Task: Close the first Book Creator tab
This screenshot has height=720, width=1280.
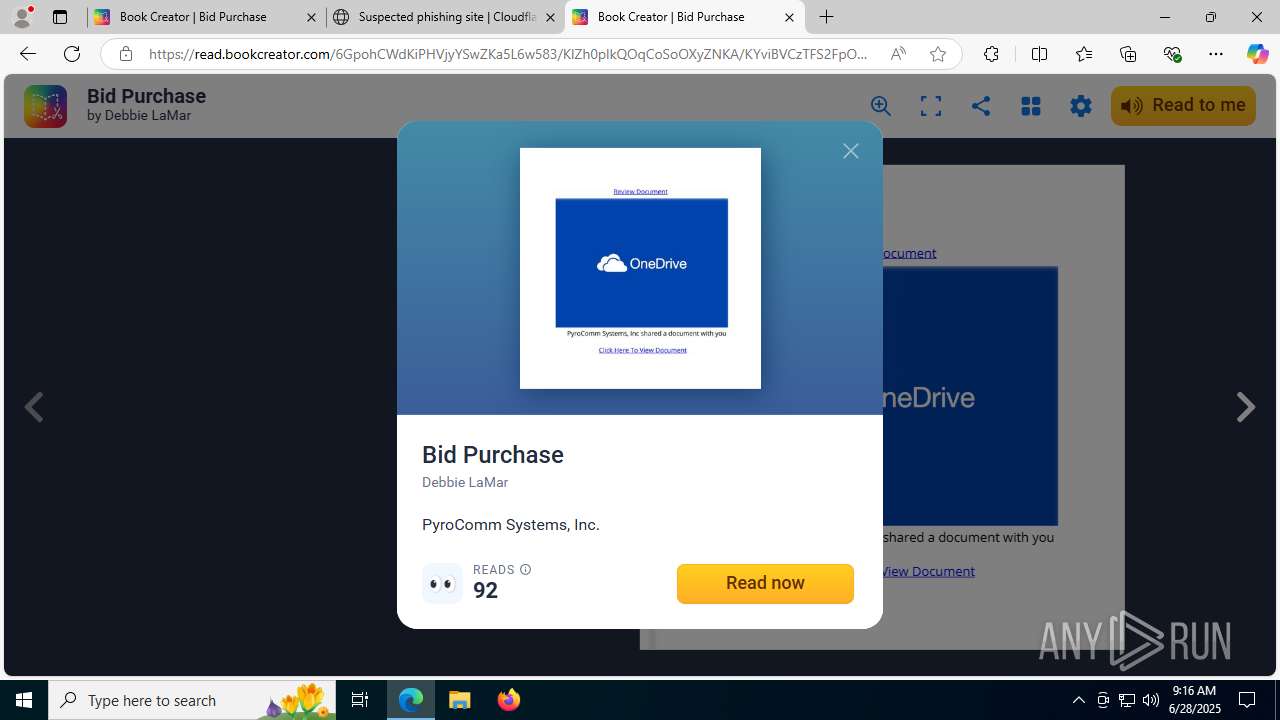Action: tap(311, 17)
